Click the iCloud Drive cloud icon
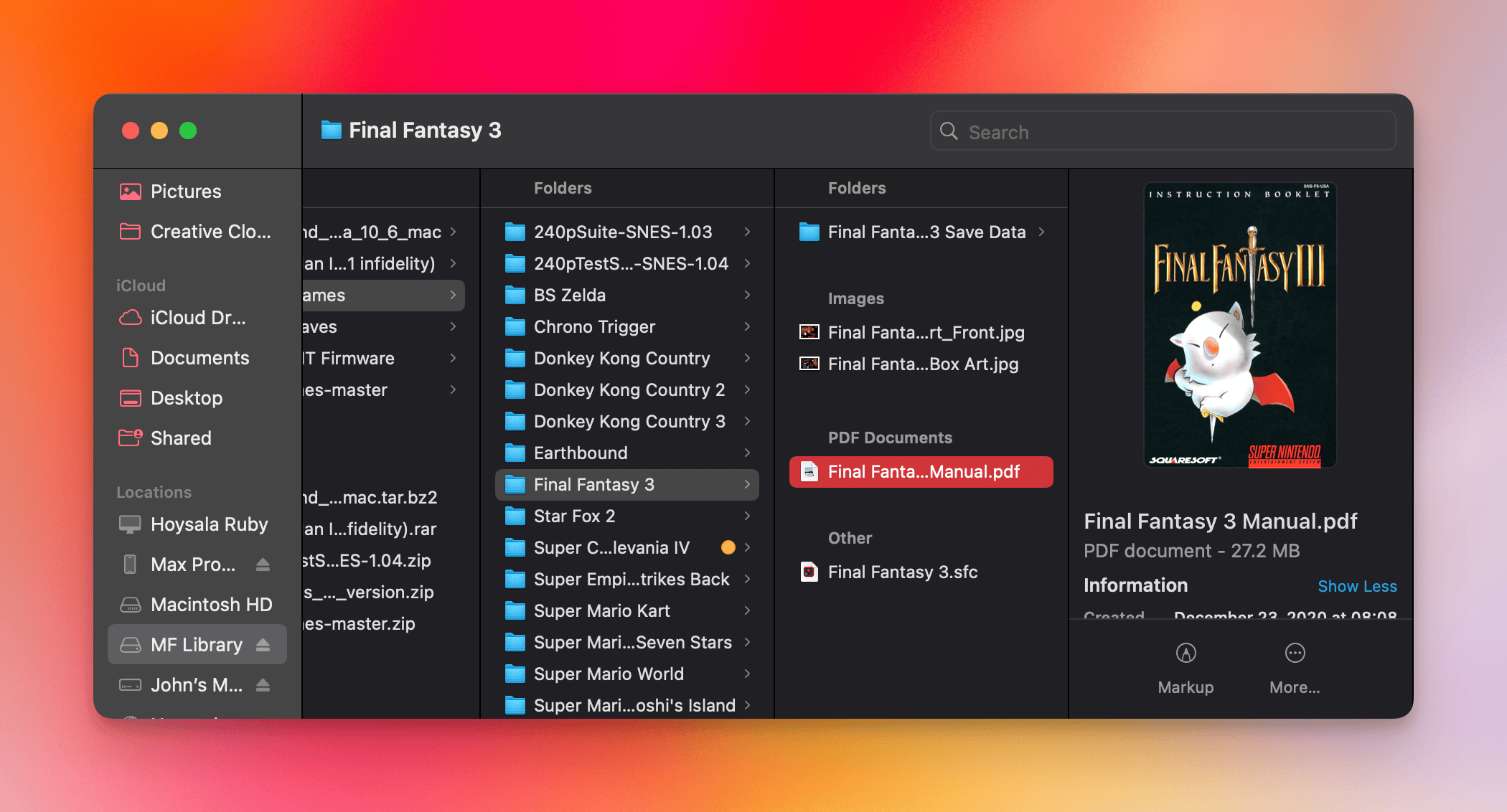Screen dimensions: 1507x812 pos(130,318)
